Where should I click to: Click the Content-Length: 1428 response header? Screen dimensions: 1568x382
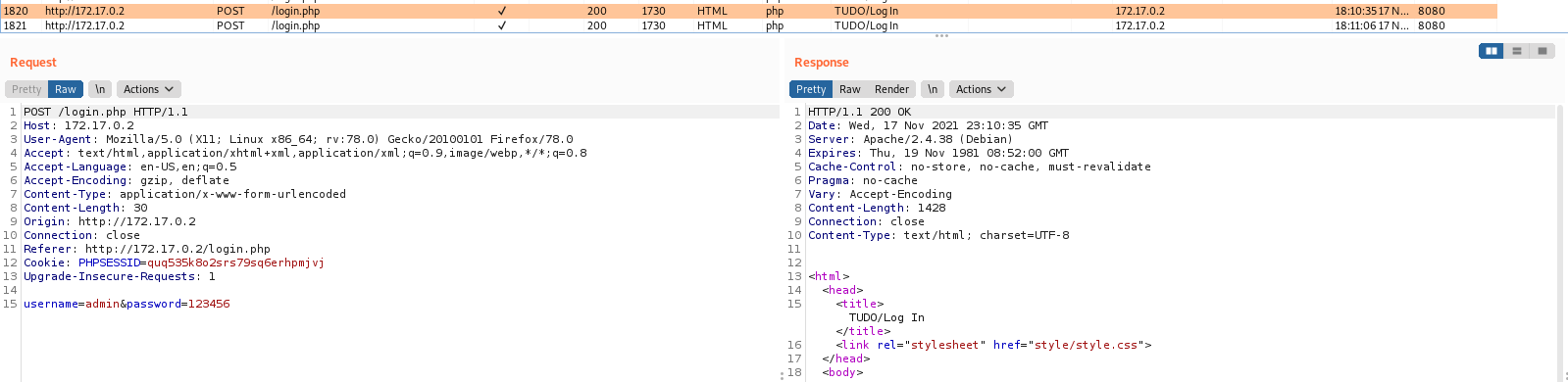tap(877, 208)
